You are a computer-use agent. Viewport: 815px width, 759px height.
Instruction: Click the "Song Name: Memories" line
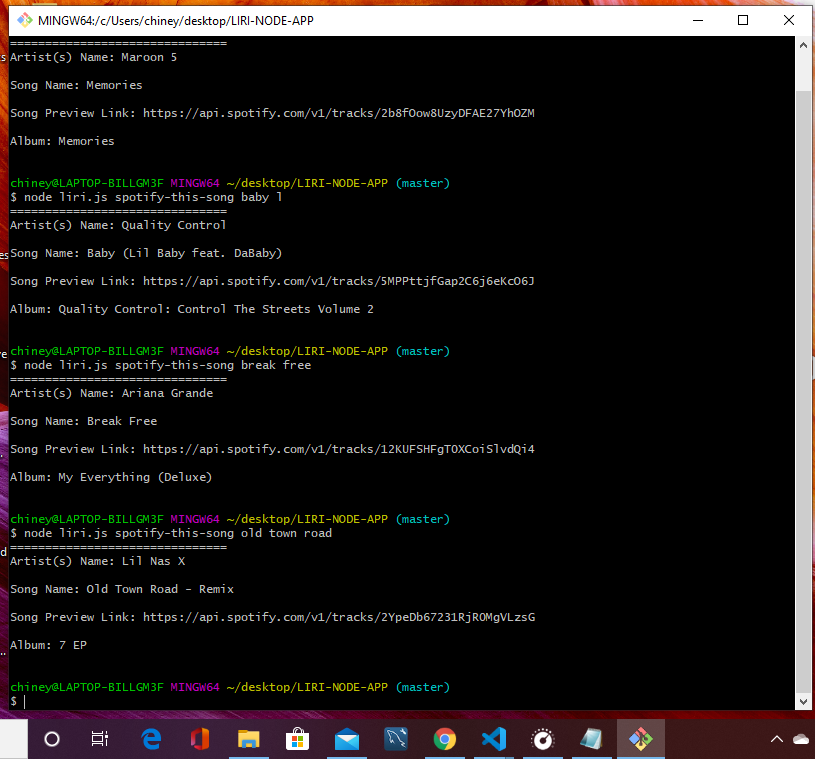pos(76,85)
